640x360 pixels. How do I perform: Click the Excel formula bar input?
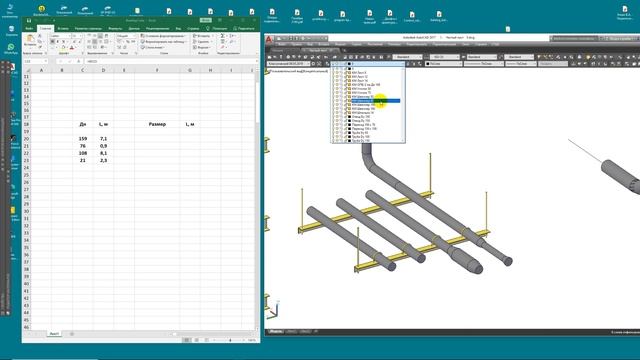tap(171, 61)
